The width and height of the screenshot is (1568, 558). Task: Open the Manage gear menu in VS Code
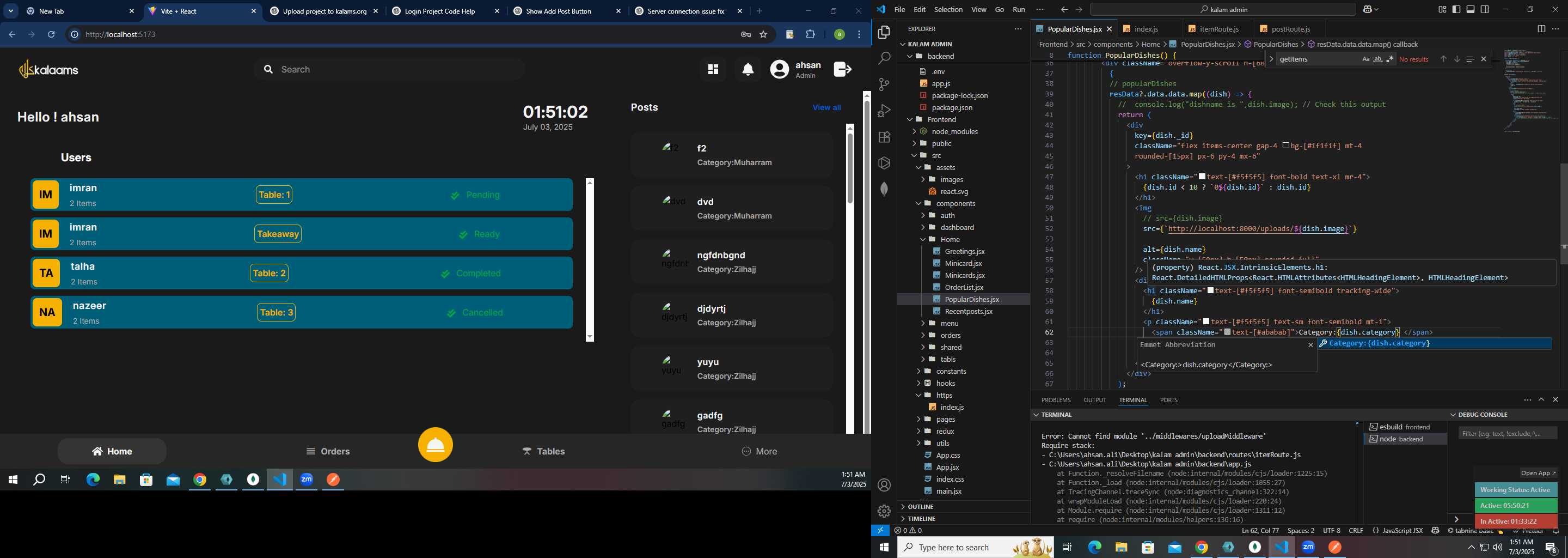[884, 511]
